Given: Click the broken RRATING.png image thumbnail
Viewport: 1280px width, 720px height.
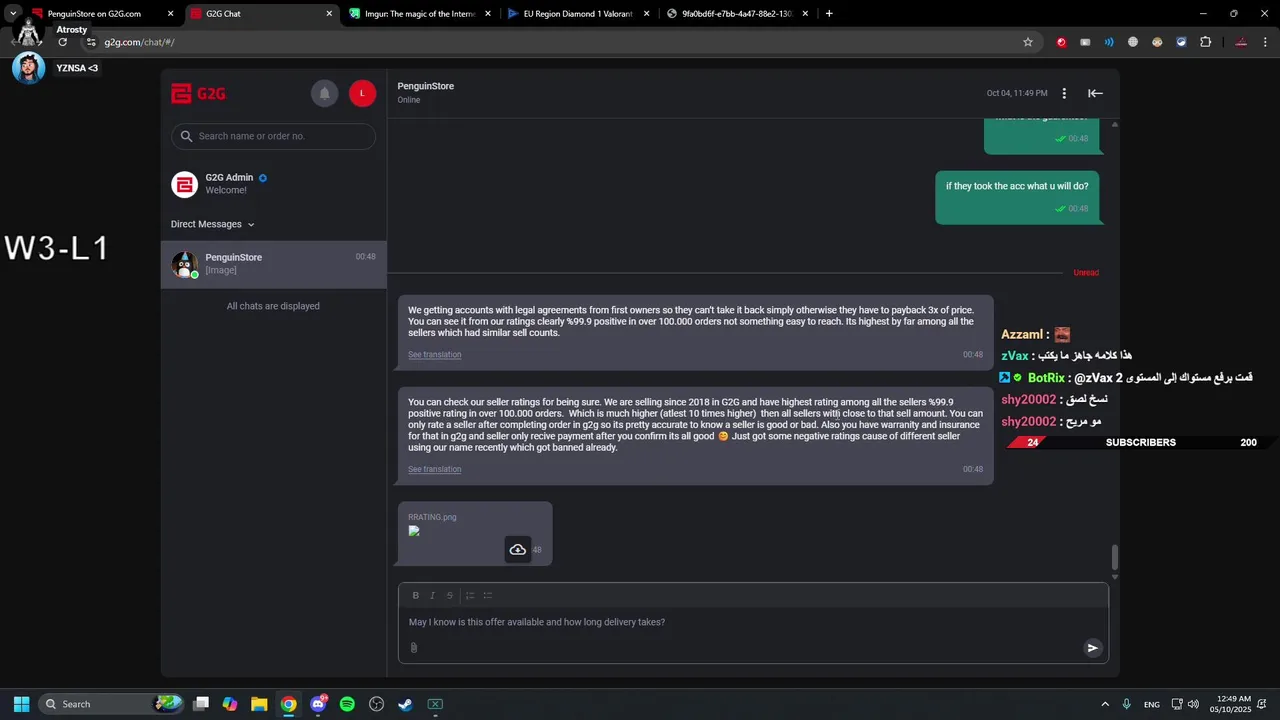Looking at the screenshot, I should pyautogui.click(x=414, y=531).
